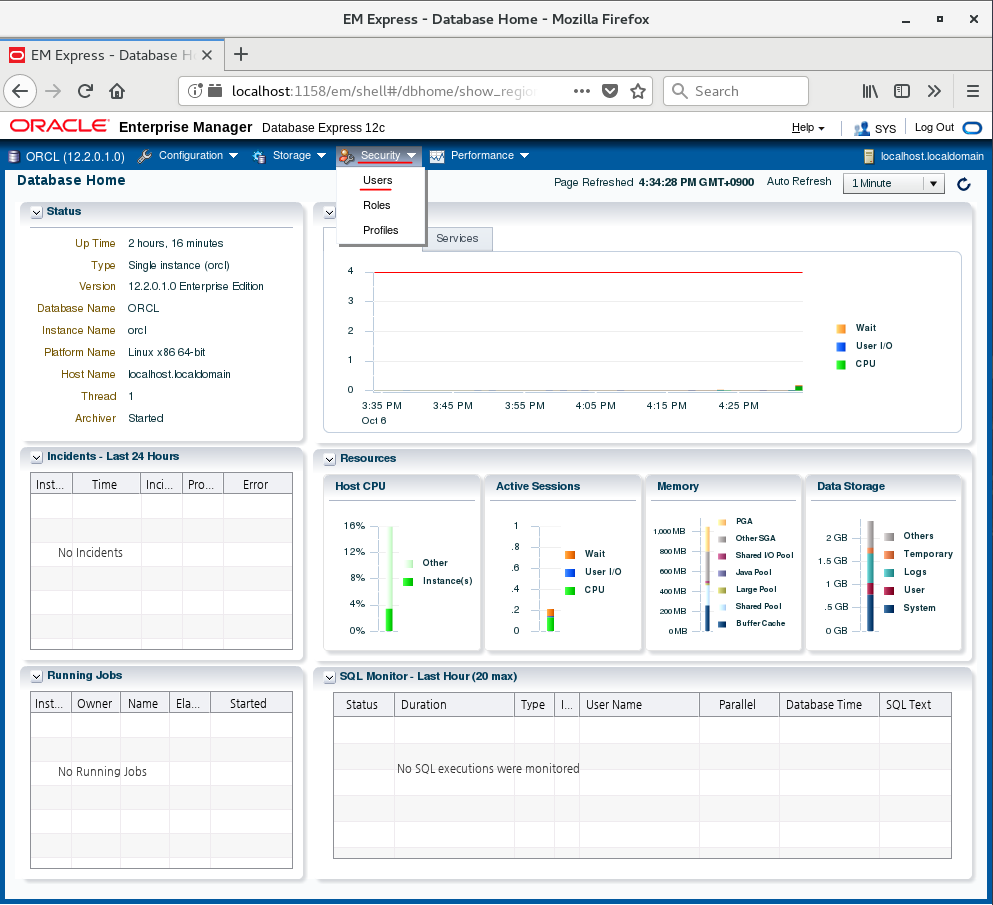Click the Host CPU bar chart
The height and width of the screenshot is (905, 993).
point(389,579)
